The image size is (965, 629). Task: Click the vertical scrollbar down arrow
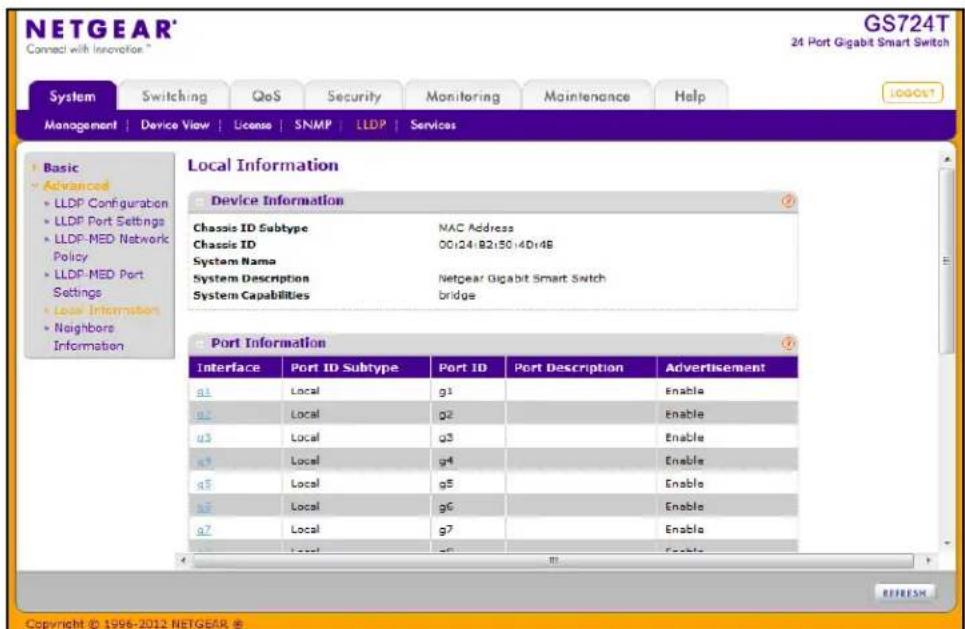(947, 542)
